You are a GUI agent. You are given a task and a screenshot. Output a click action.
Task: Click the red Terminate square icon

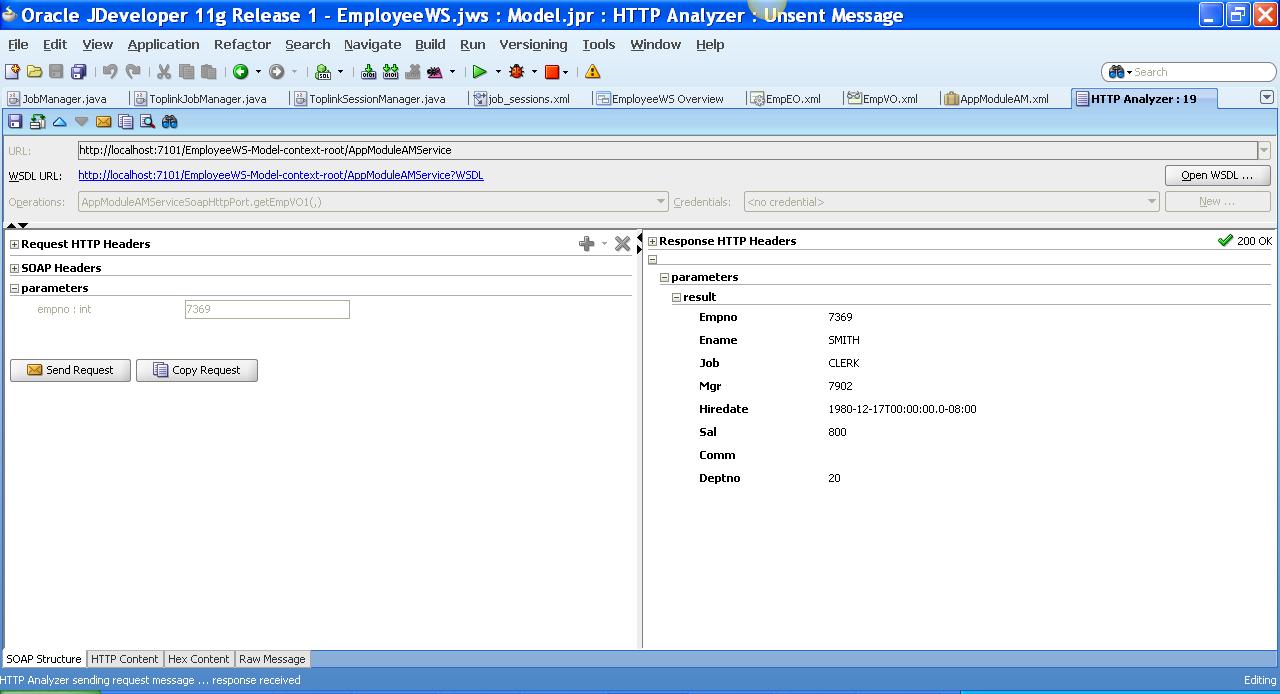551,72
